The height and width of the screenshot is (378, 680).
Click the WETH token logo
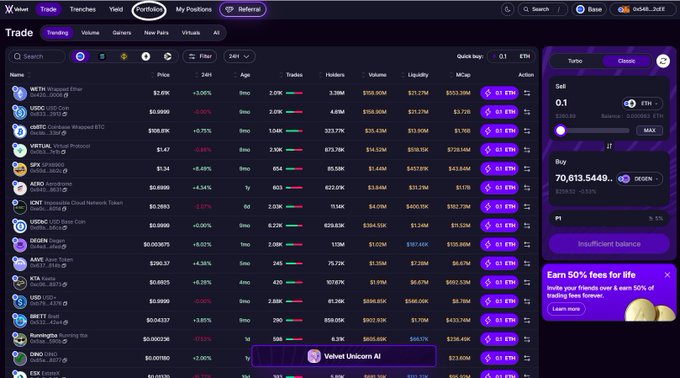[x=19, y=93]
